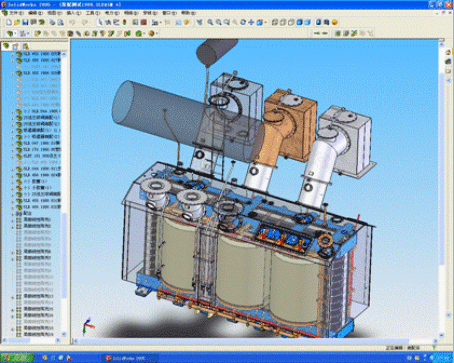Click the Save floppy disk icon

click(25, 22)
